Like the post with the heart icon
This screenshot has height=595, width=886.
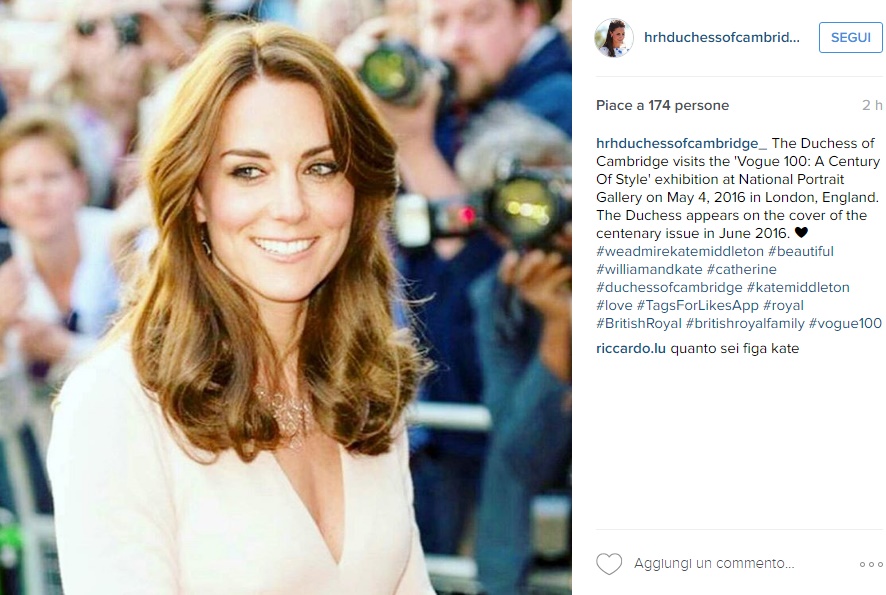coord(609,563)
